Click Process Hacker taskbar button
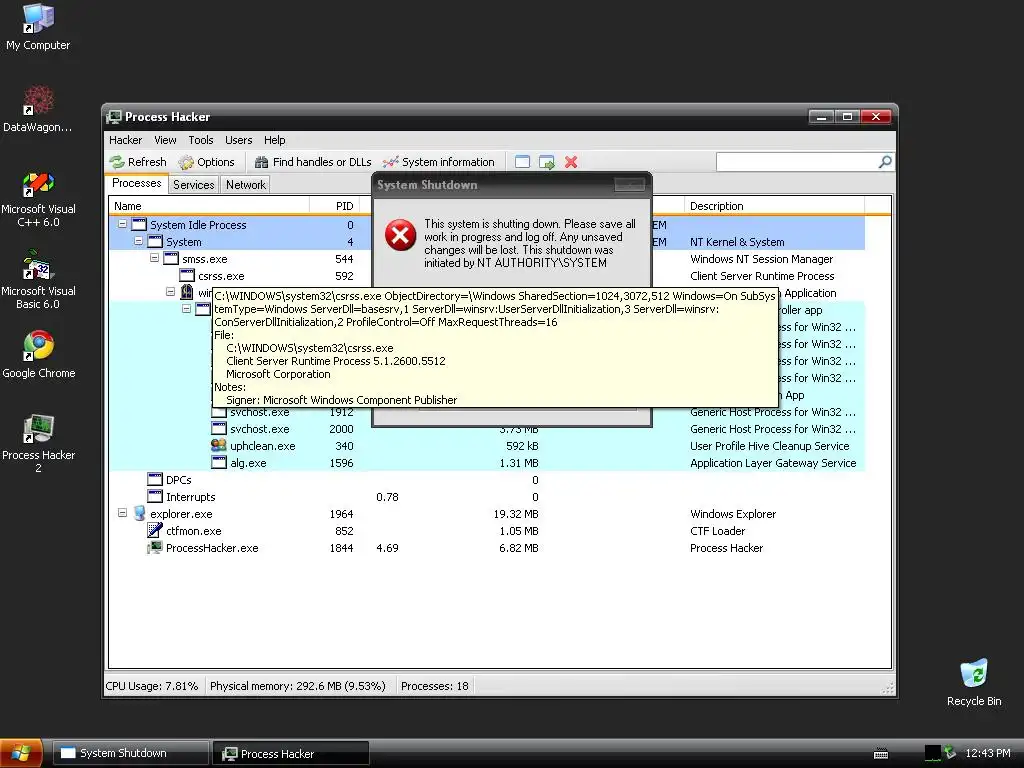Image resolution: width=1024 pixels, height=768 pixels. pos(291,753)
